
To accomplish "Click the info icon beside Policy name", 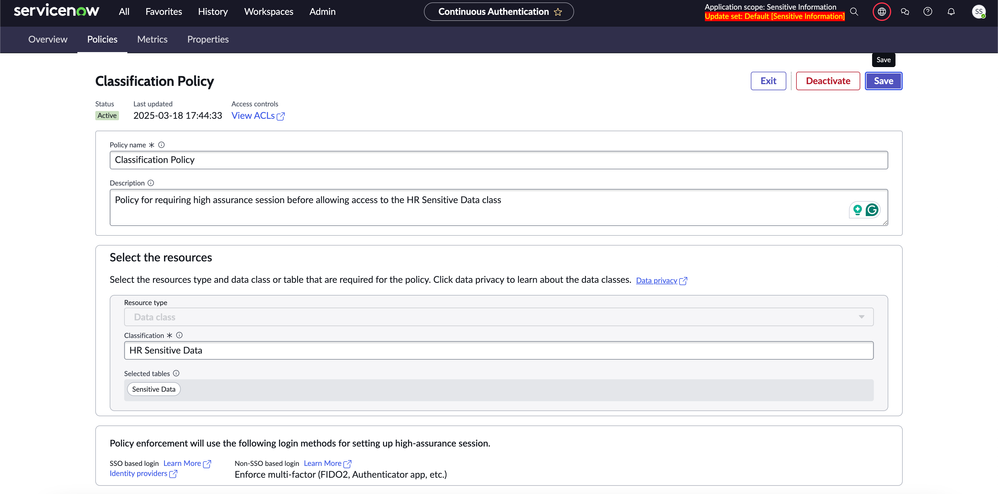I will [162, 145].
